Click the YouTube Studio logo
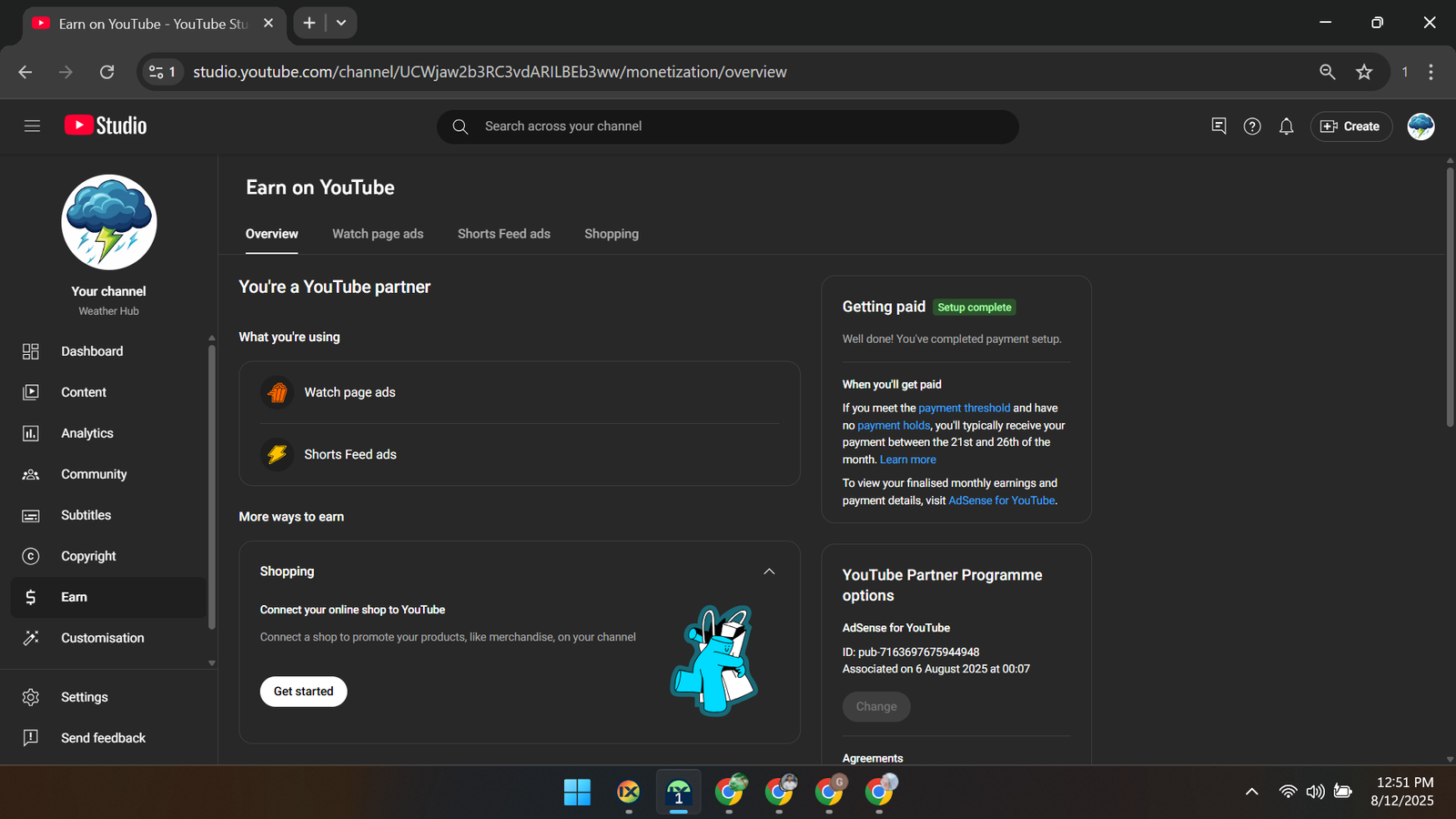1456x819 pixels. (106, 126)
